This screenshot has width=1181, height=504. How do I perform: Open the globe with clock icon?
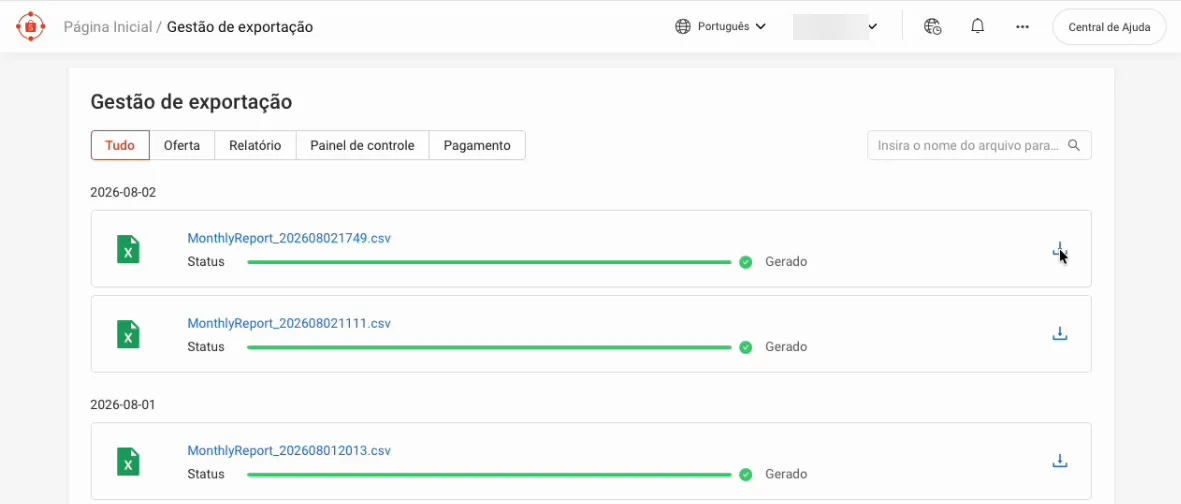pyautogui.click(x=932, y=26)
